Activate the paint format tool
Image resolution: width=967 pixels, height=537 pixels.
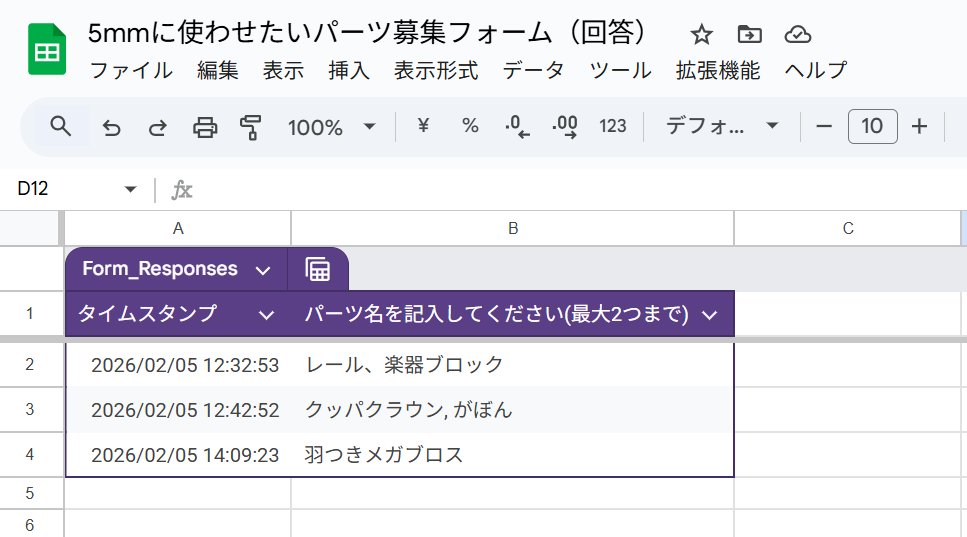pyautogui.click(x=250, y=128)
